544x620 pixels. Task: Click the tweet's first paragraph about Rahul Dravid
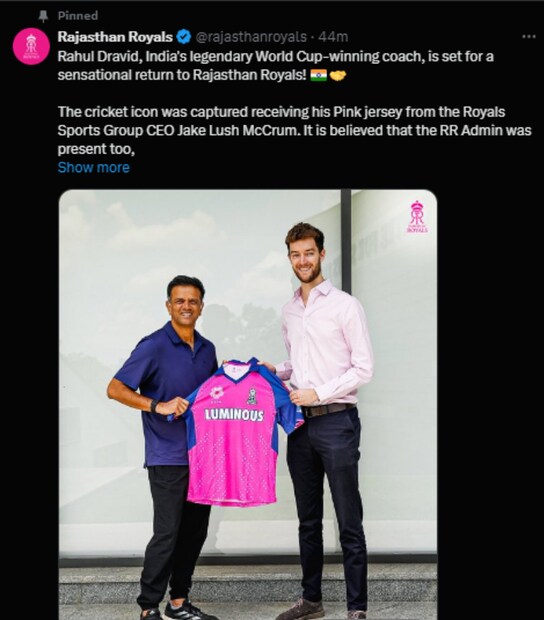click(x=276, y=66)
